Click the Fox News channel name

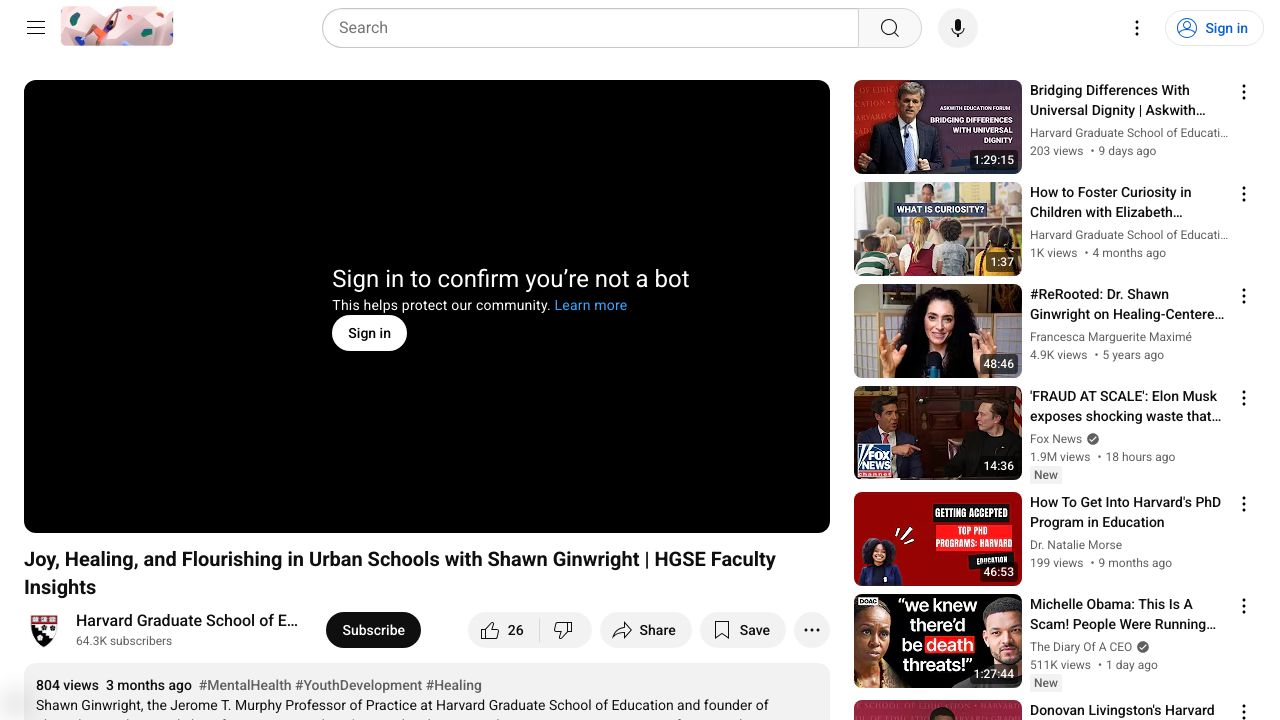(x=1056, y=439)
